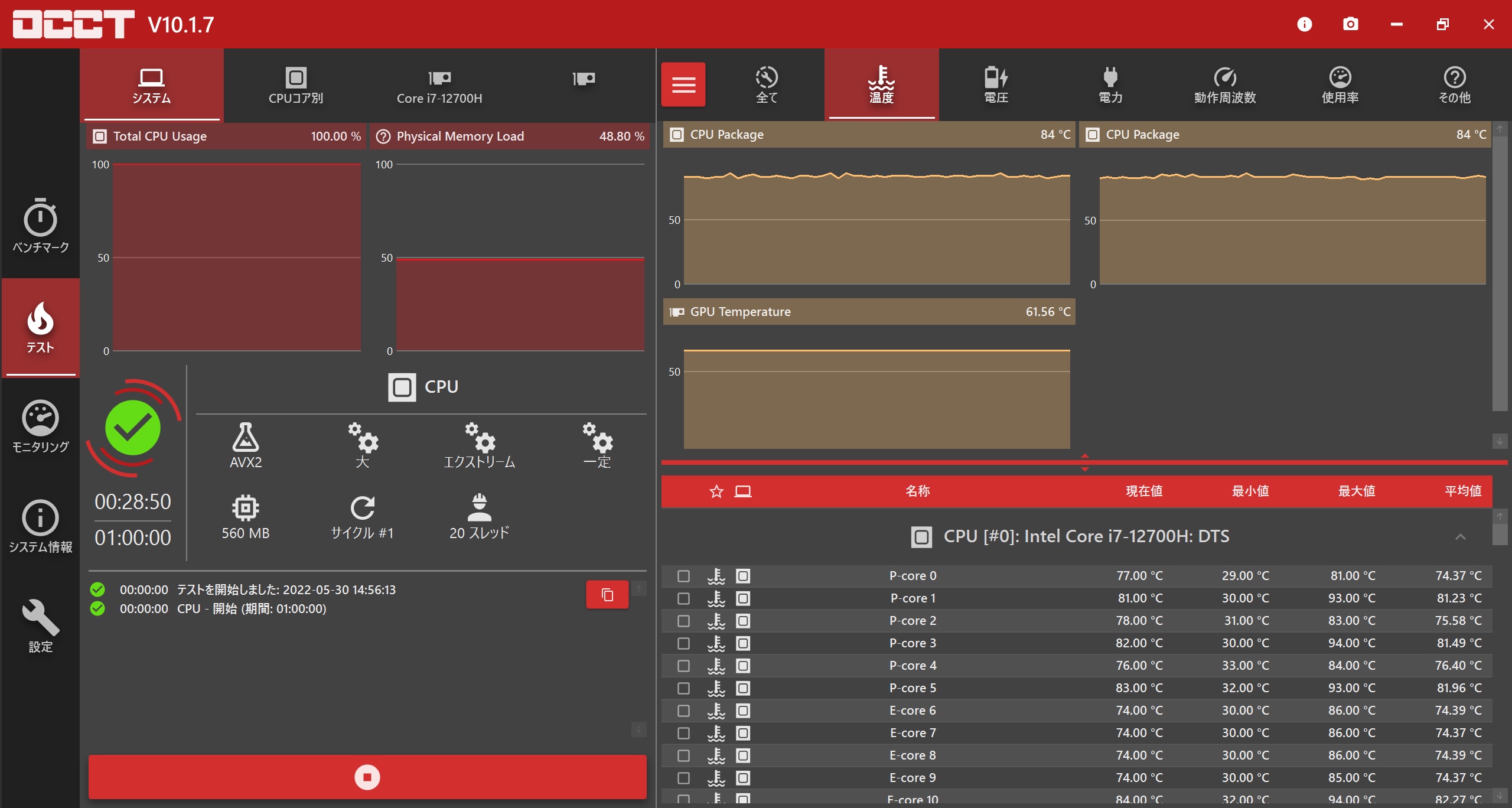Click scroll-down arrow of the graphs panel

pyautogui.click(x=1500, y=441)
